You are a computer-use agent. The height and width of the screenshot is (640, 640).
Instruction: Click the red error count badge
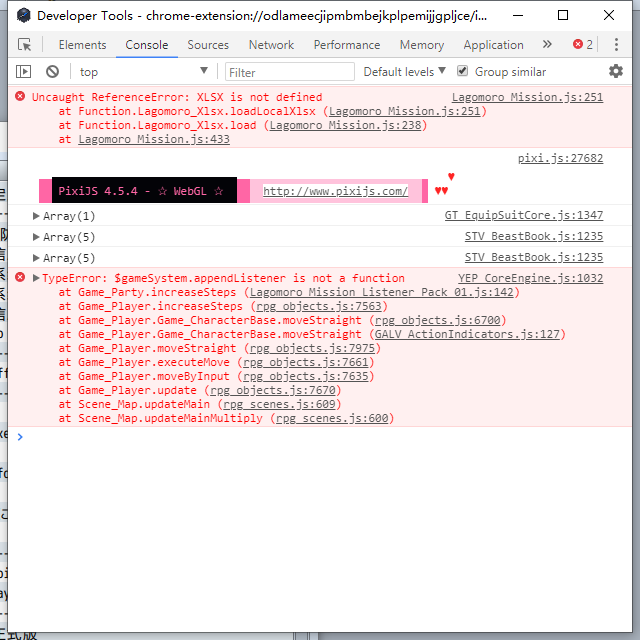point(583,44)
